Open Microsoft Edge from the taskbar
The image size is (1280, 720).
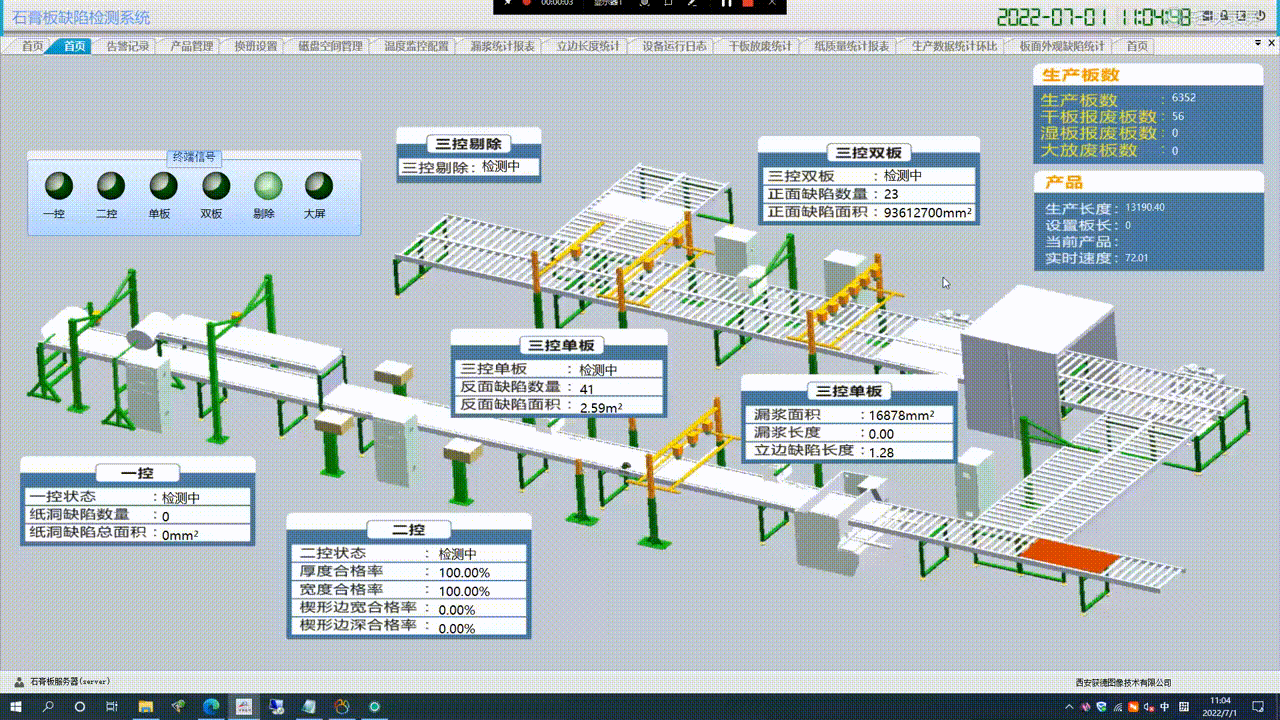(x=211, y=707)
